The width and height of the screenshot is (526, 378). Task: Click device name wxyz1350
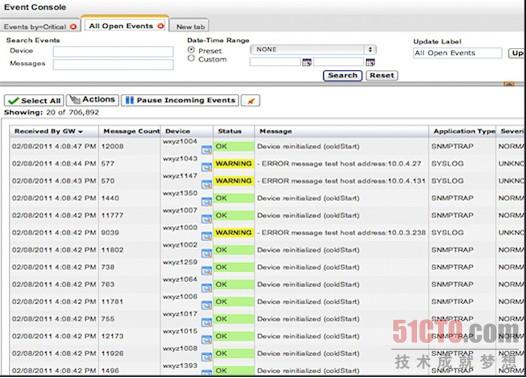[x=180, y=193]
